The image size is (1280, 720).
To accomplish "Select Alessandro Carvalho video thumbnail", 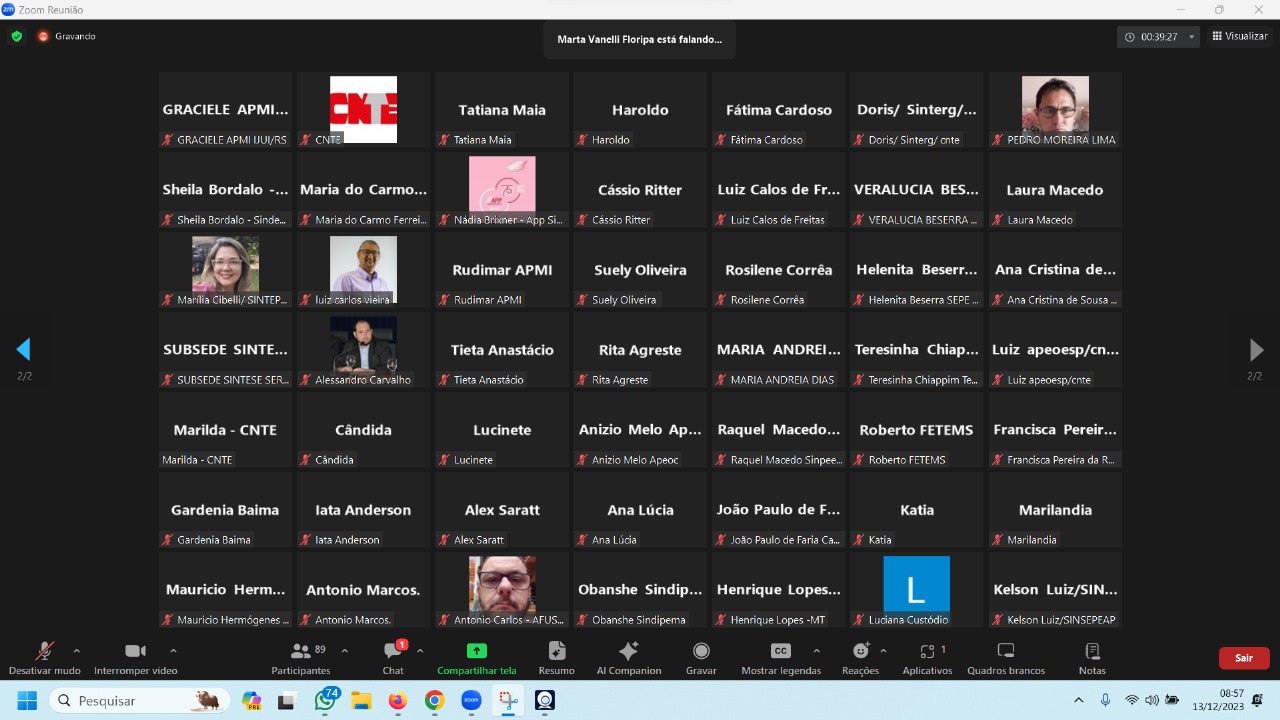I will pos(363,349).
